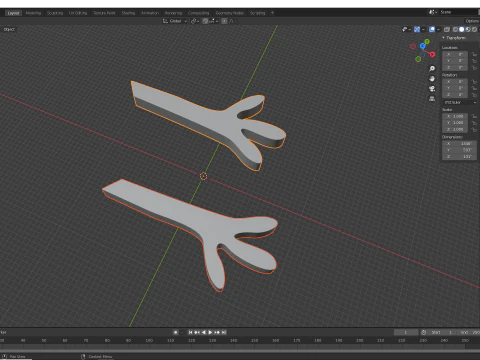Click the blue Z axis gizmo ball
This screenshot has height=360, width=480.
(423, 46)
